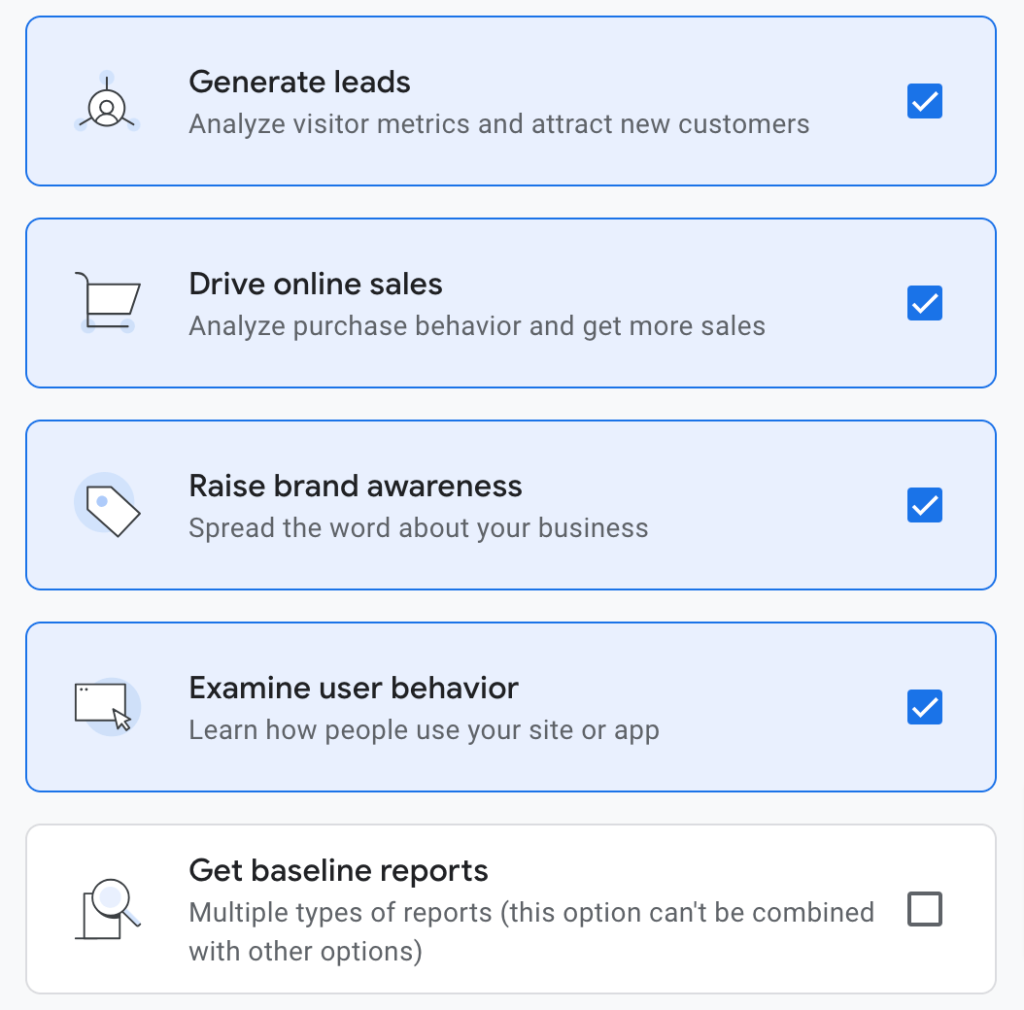Screen dimensions: 1024x1010
Task: Click the Generate leads title text
Action: tap(299, 82)
